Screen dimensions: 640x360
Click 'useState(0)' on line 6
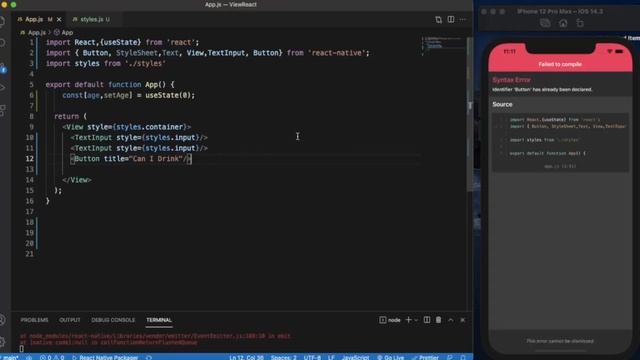pyautogui.click(x=168, y=95)
